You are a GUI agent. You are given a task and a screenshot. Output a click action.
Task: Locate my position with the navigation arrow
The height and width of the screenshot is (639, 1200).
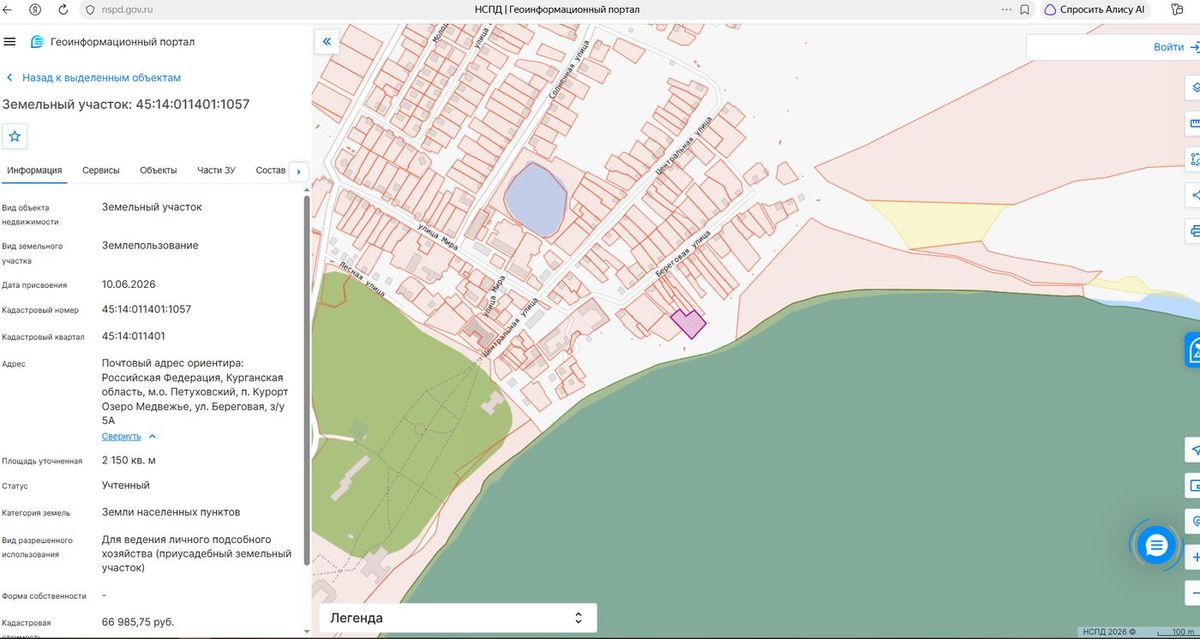1194,449
